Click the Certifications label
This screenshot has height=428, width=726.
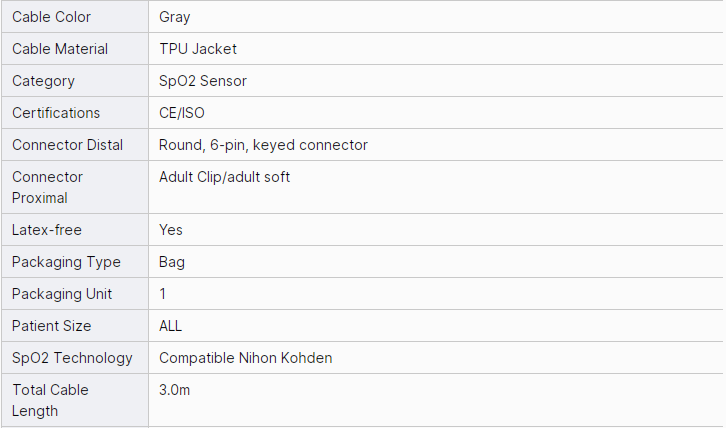click(56, 113)
